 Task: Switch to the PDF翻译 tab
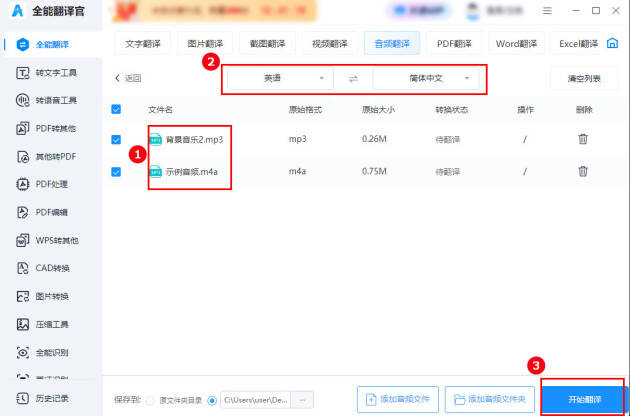point(454,43)
